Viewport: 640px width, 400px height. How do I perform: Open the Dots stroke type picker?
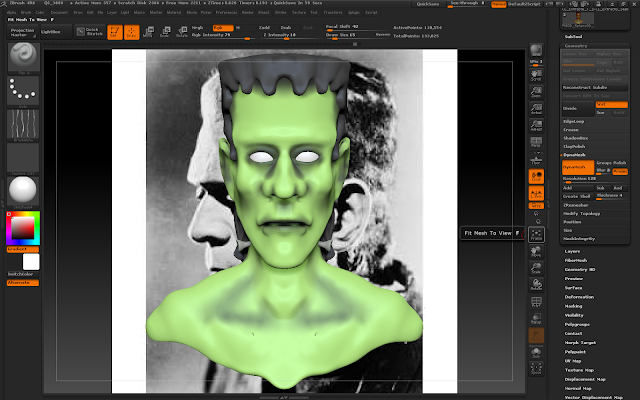[x=23, y=91]
